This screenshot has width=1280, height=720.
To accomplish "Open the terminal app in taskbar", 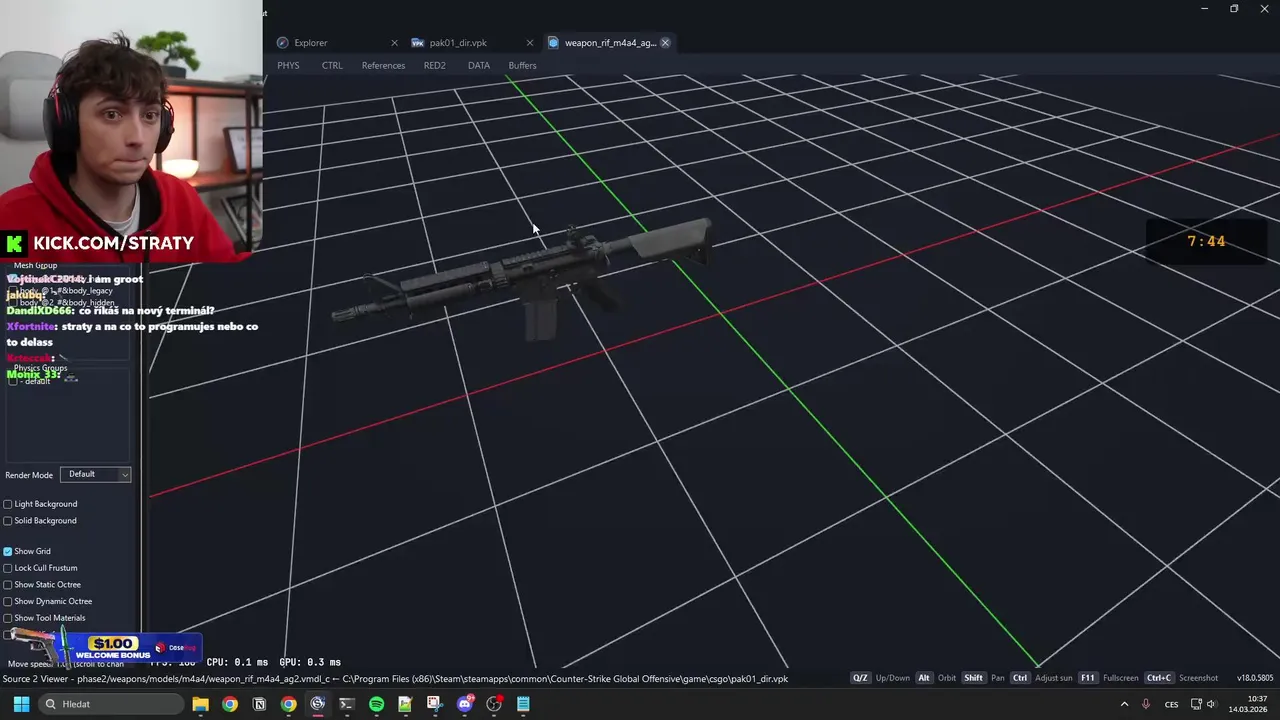I will (347, 704).
